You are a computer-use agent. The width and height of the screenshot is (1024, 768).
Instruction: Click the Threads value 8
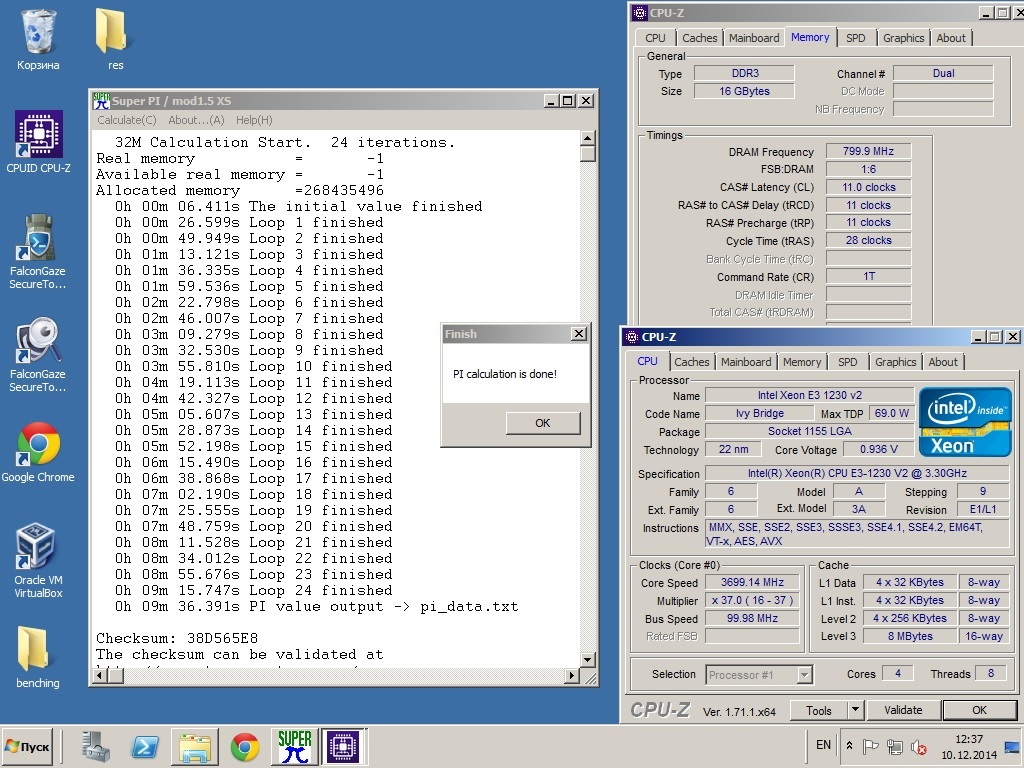click(991, 673)
